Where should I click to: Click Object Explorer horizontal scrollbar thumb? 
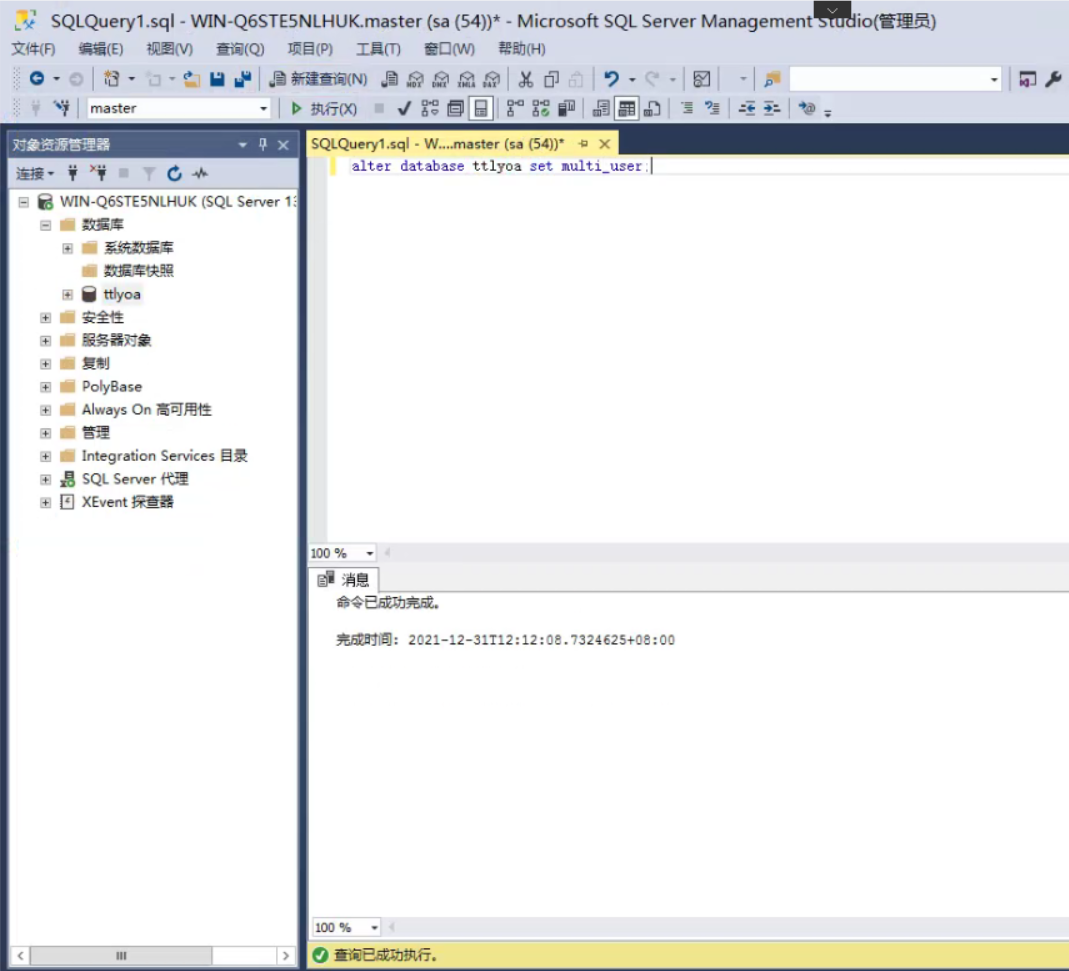point(121,955)
